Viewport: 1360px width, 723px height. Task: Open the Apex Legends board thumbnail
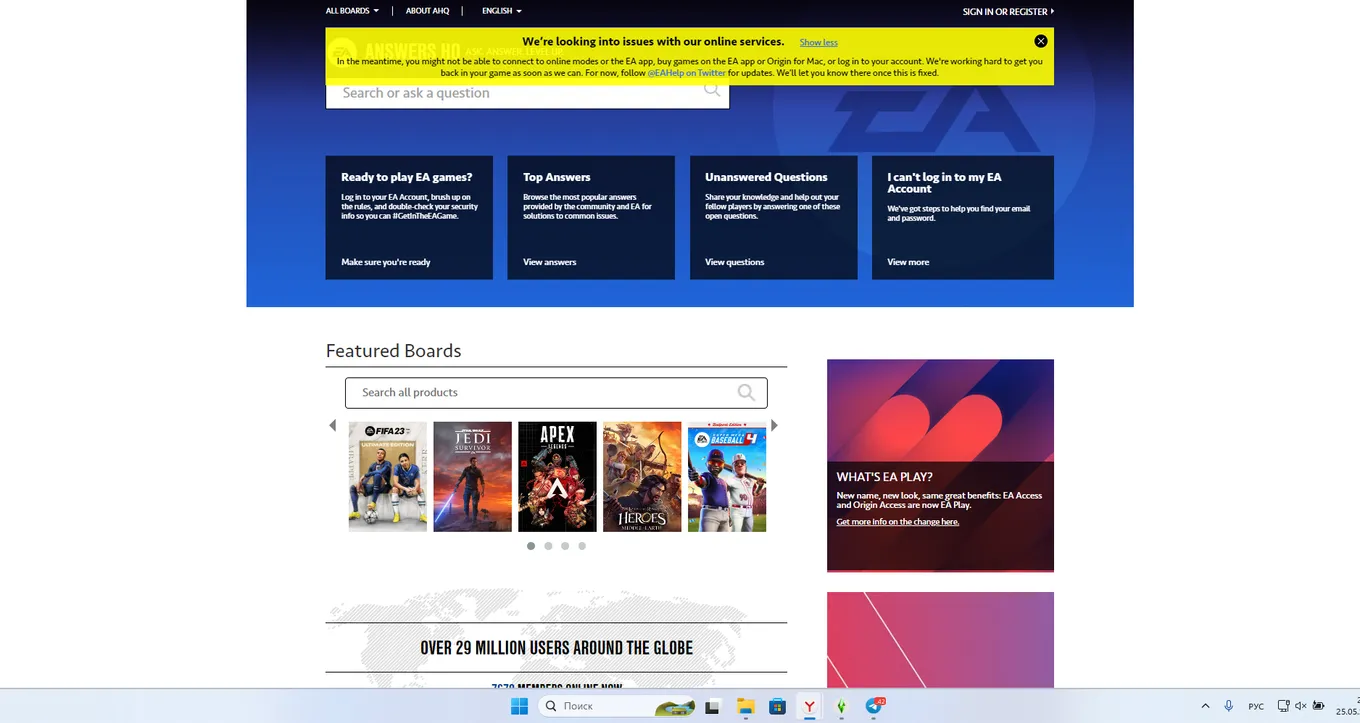click(557, 476)
